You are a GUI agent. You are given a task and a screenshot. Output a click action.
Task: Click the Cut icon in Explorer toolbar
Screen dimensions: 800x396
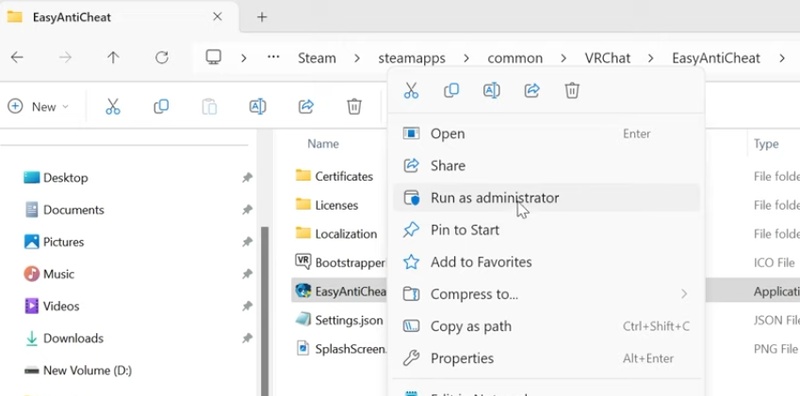(x=113, y=107)
